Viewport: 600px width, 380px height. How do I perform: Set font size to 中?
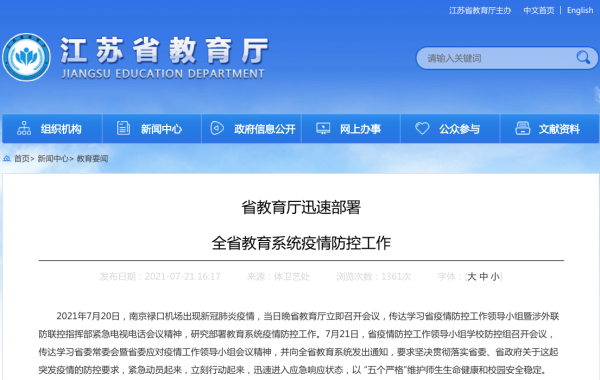pyautogui.click(x=484, y=276)
